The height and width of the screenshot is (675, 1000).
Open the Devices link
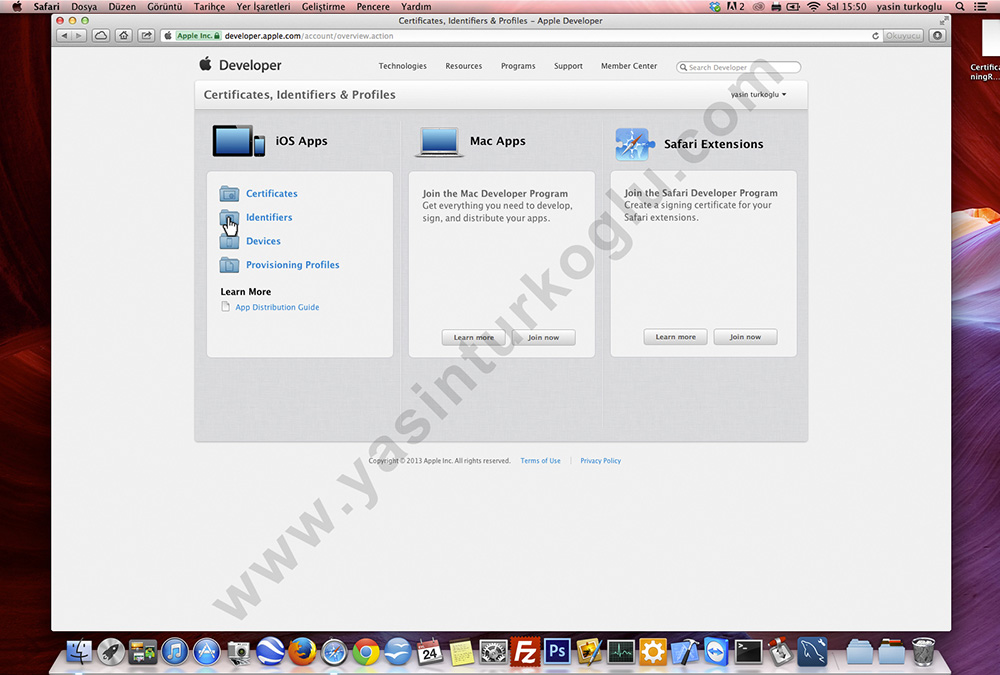[263, 241]
